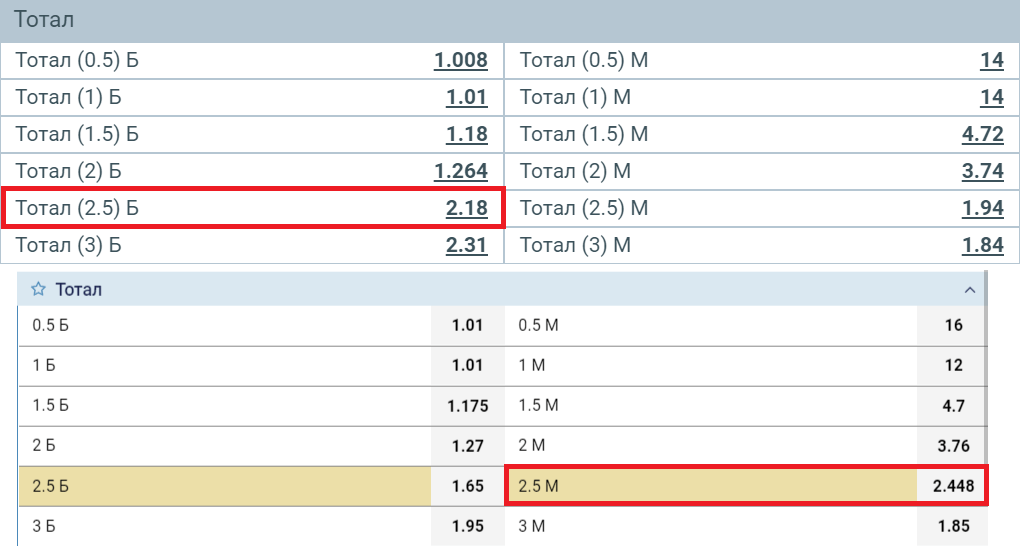The width and height of the screenshot is (1020, 546).
Task: Choose odds 1.84 for Тотал (3) М
Action: click(982, 245)
